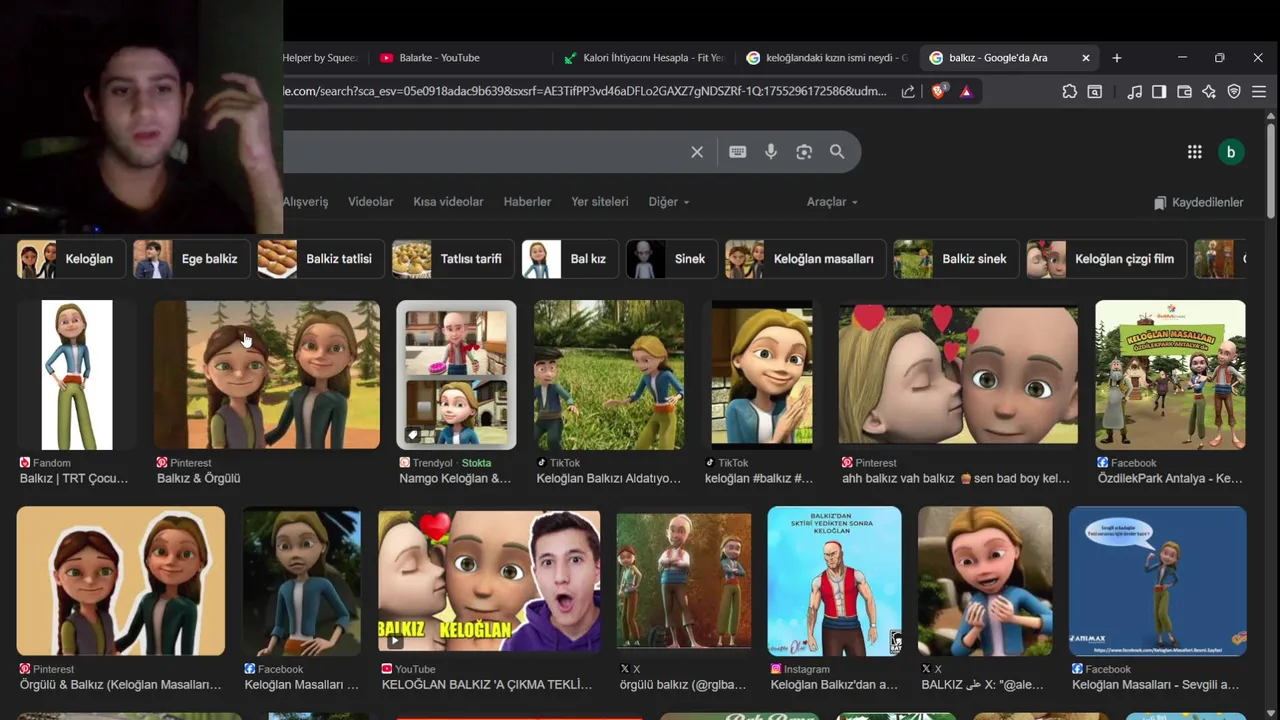Viewport: 1280px width, 720px height.
Task: Open Brave Shields lion icon
Action: (x=938, y=91)
